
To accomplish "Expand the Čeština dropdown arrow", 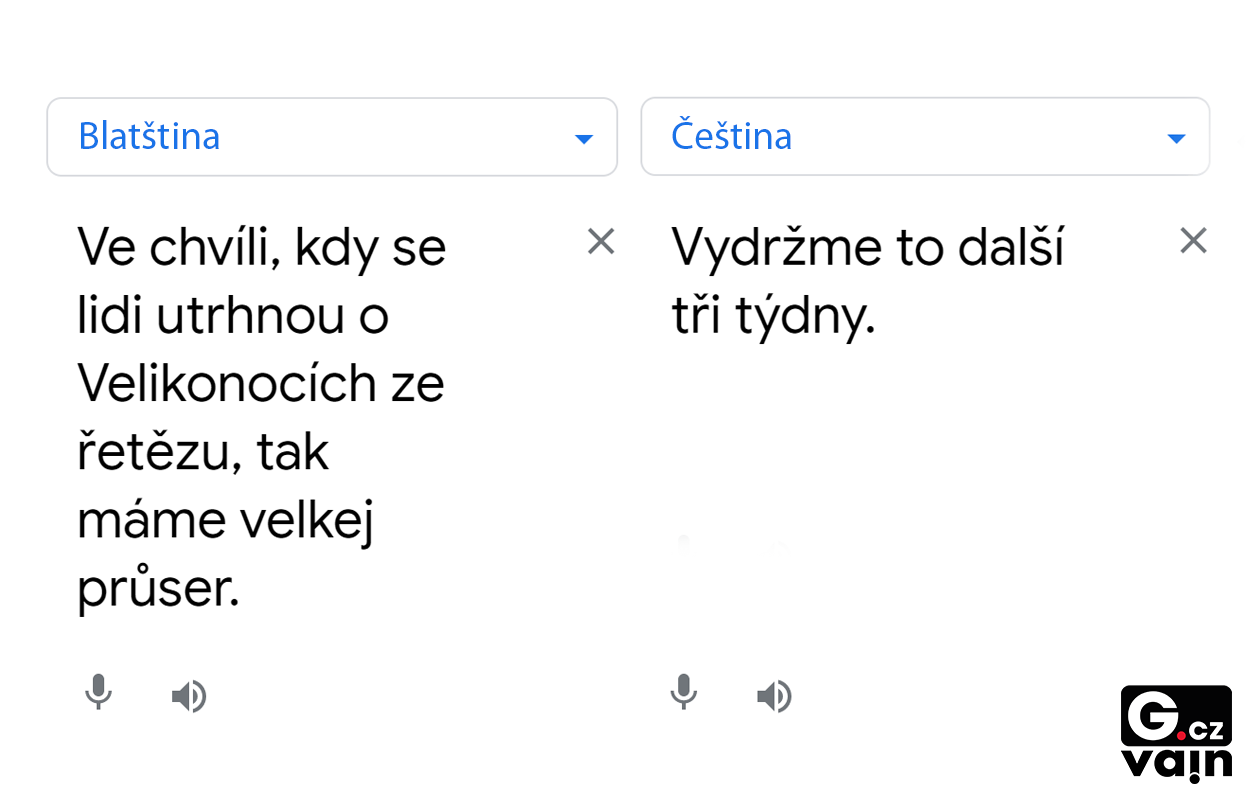I will point(1177,138).
